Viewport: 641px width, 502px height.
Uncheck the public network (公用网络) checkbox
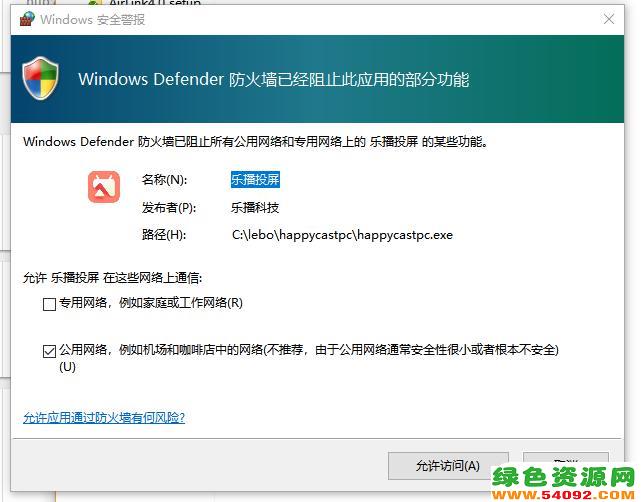point(49,351)
